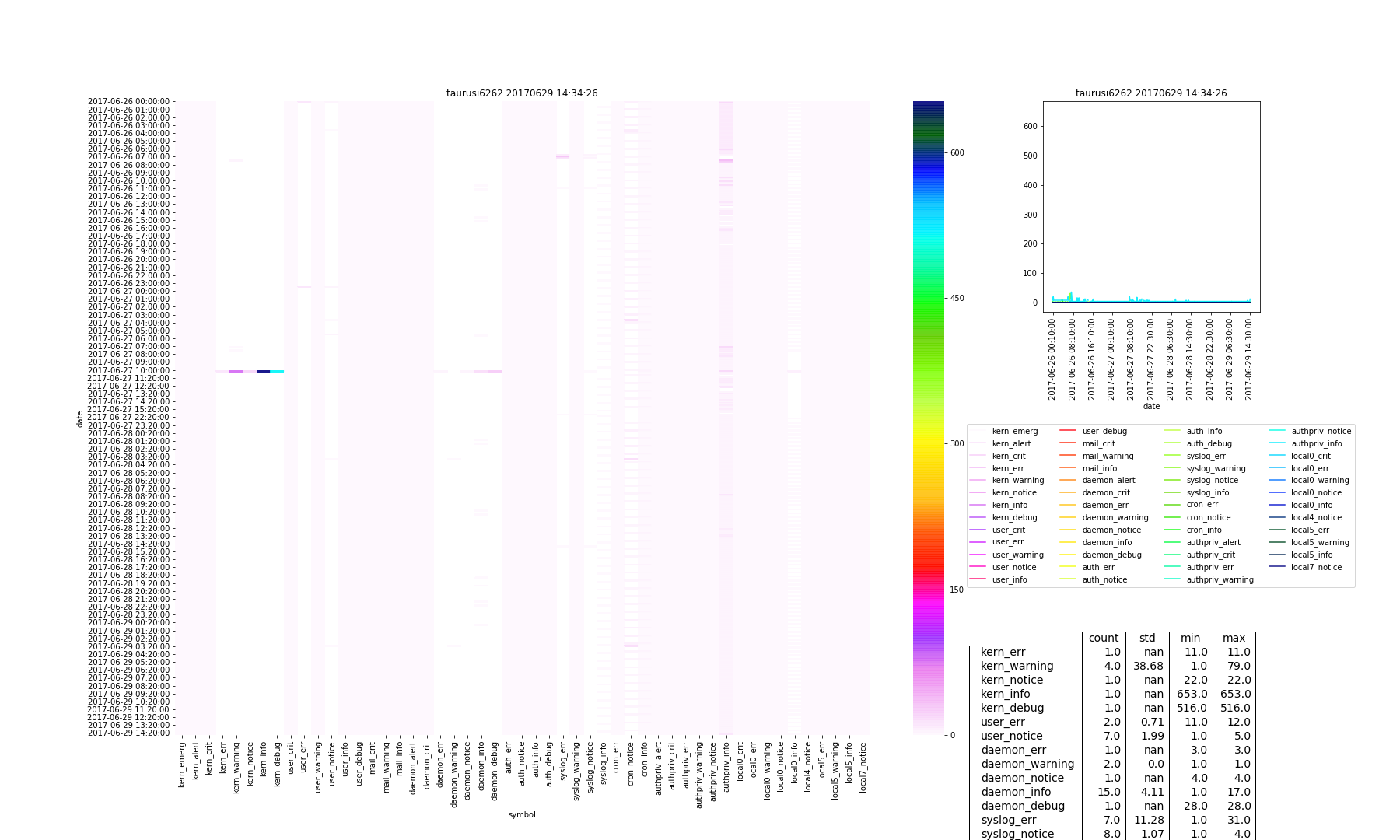Click the count column header in the table
This screenshot has width=1400, height=840.
tap(1103, 639)
